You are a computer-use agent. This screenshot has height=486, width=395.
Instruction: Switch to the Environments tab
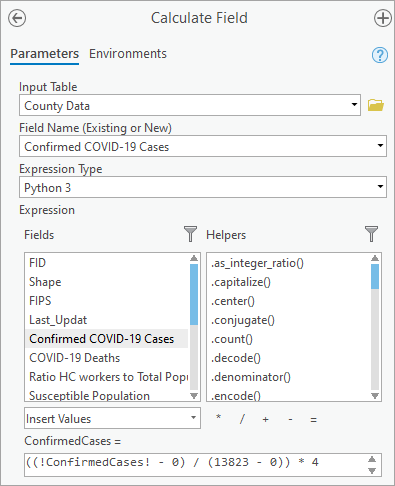(x=128, y=54)
